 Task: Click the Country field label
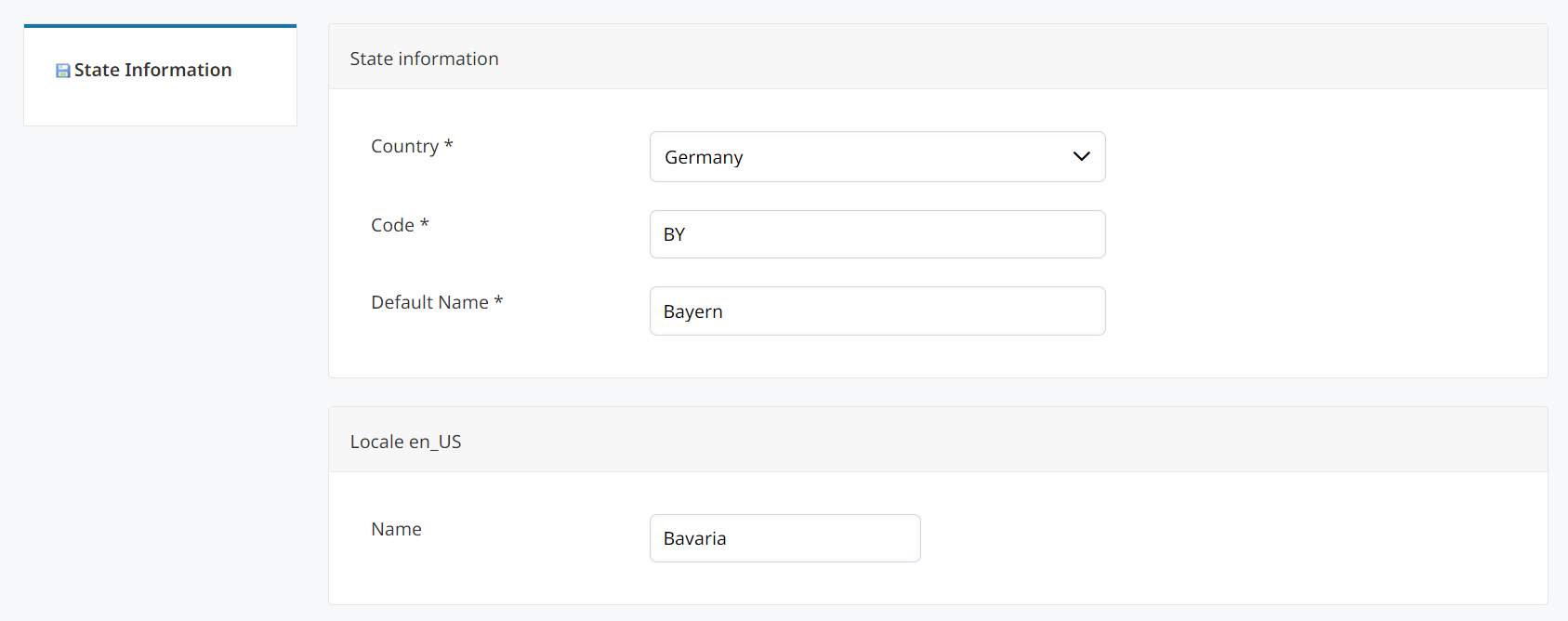click(404, 146)
